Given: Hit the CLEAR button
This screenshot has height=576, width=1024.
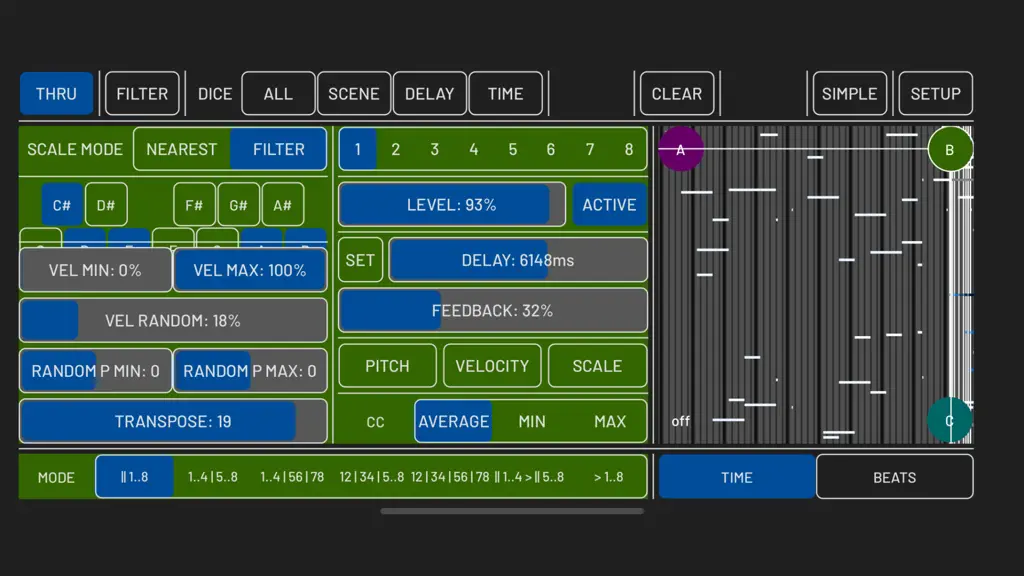Looking at the screenshot, I should click(x=677, y=93).
